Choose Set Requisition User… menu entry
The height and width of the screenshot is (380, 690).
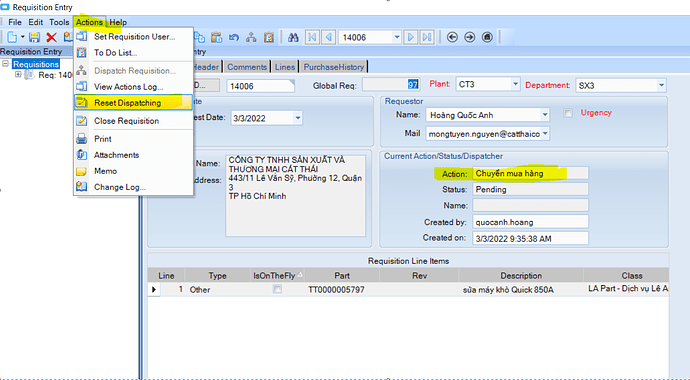click(134, 37)
